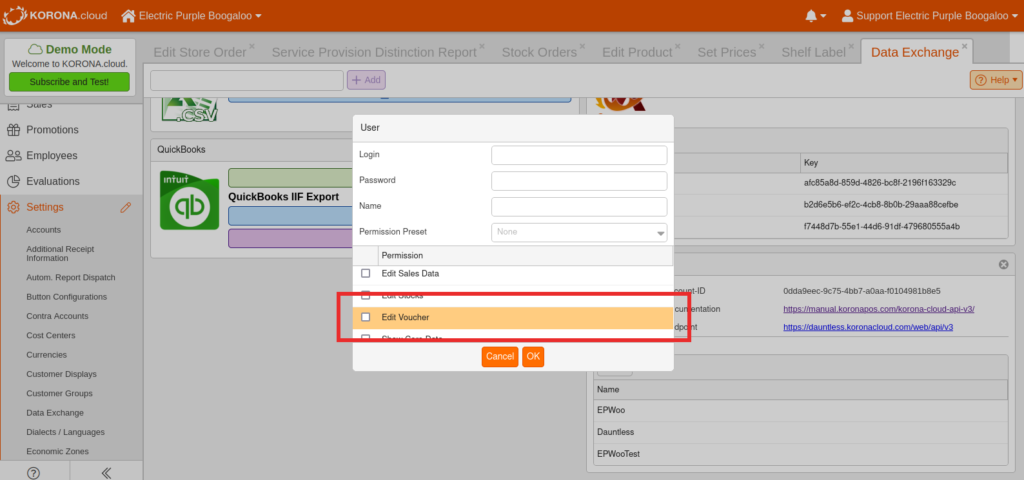This screenshot has width=1024, height=480.
Task: Focus the text field beside Add button
Action: (x=247, y=80)
